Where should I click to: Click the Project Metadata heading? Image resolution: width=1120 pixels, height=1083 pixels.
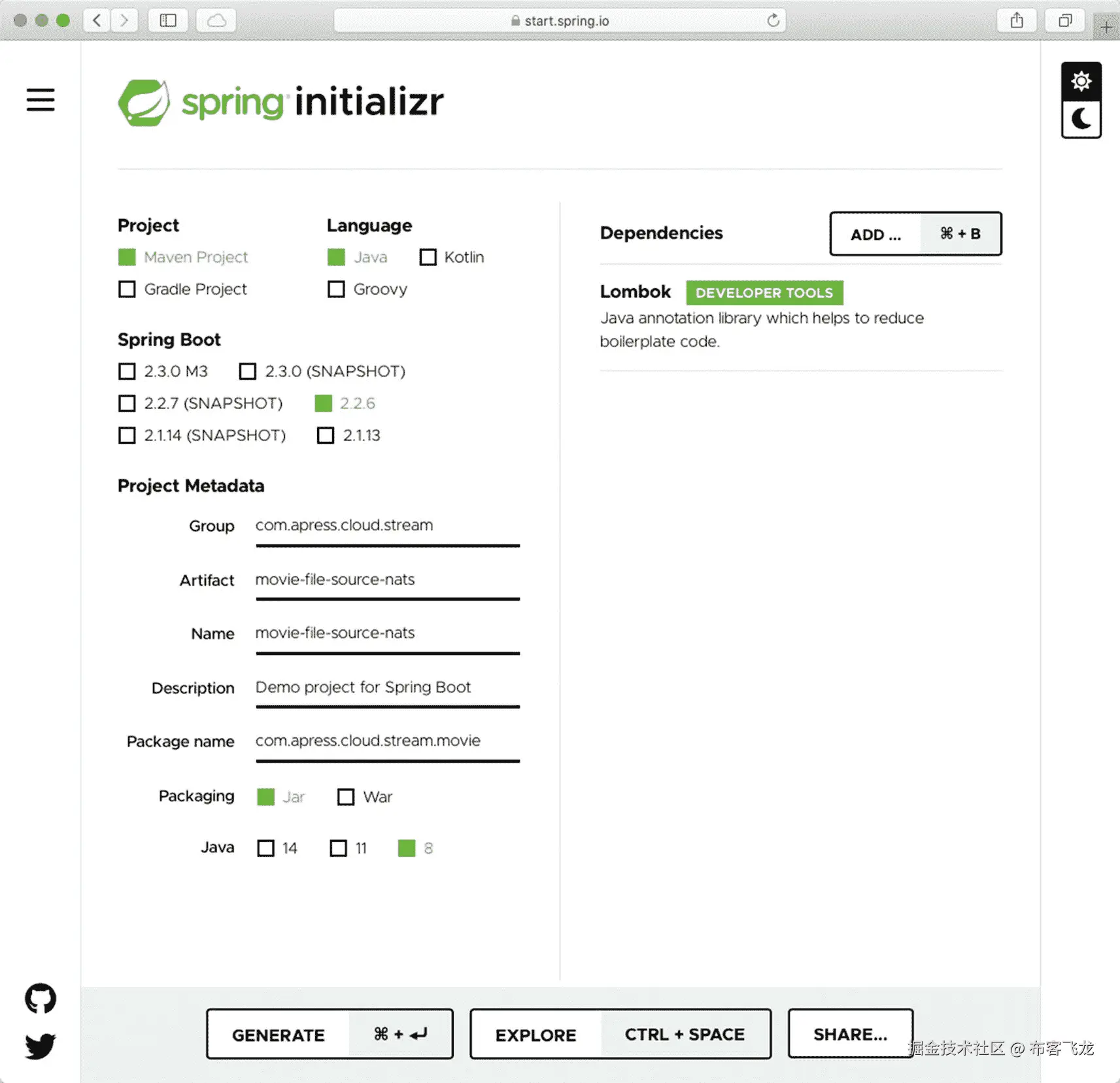tap(191, 486)
